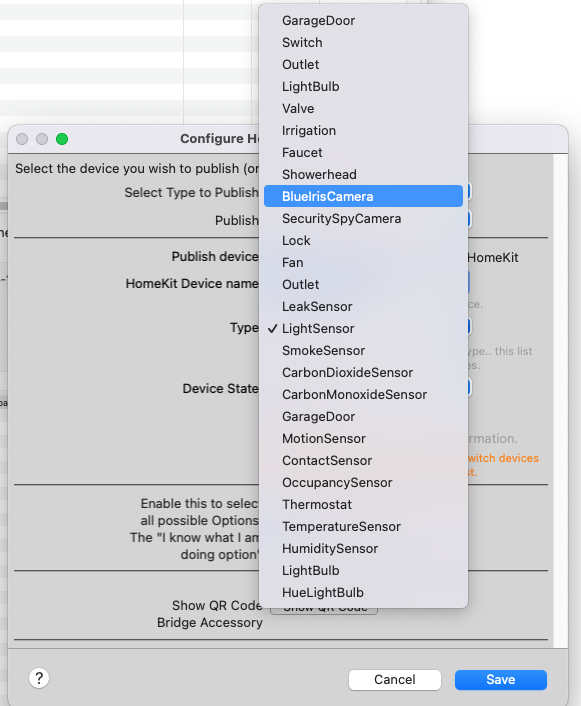This screenshot has width=581, height=706.
Task: Click the green zoom window button
Action: 62,139
